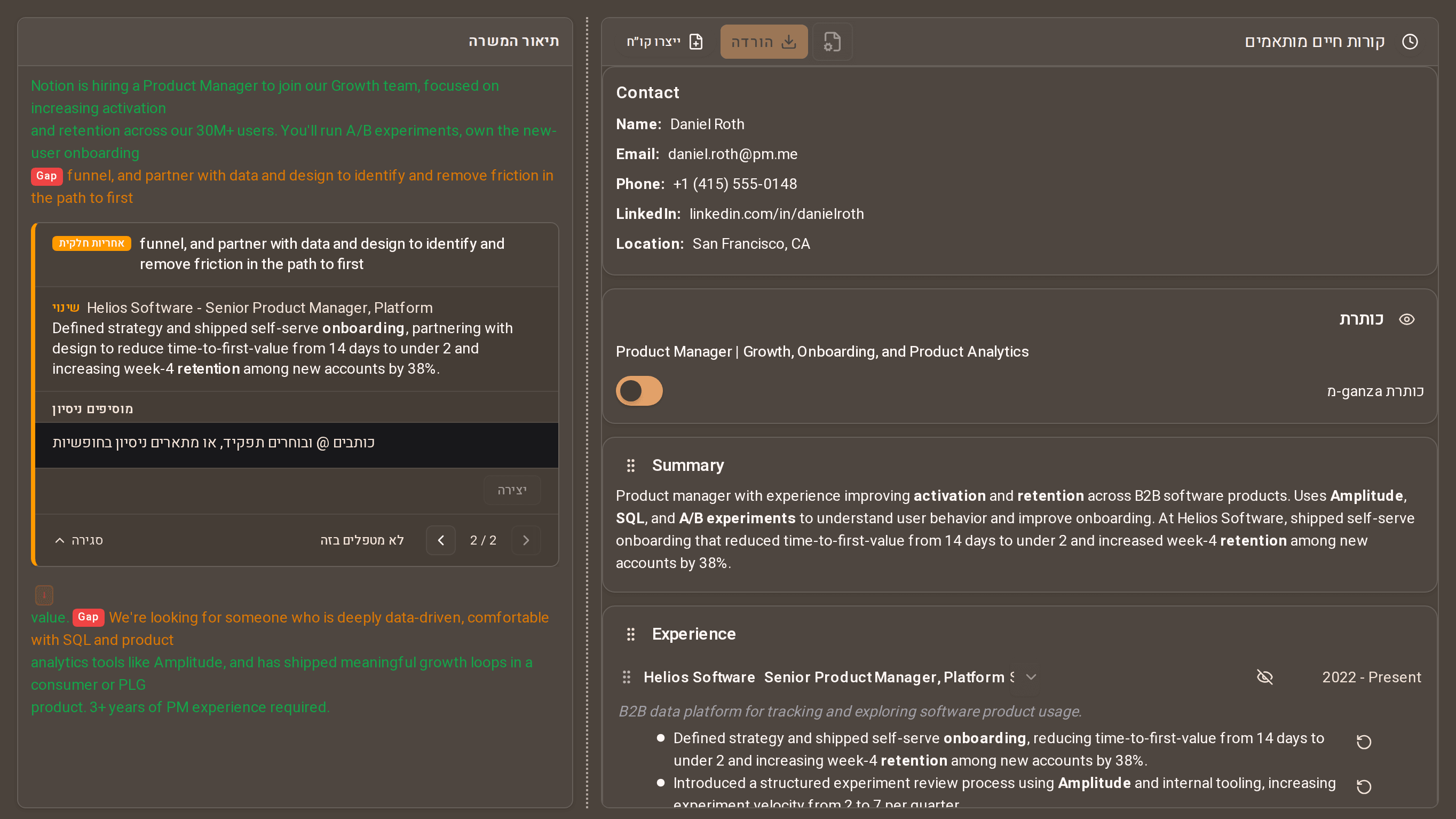This screenshot has width=1456, height=819.
Task: Click the תיאור המשרה panel heading
Action: [x=513, y=41]
